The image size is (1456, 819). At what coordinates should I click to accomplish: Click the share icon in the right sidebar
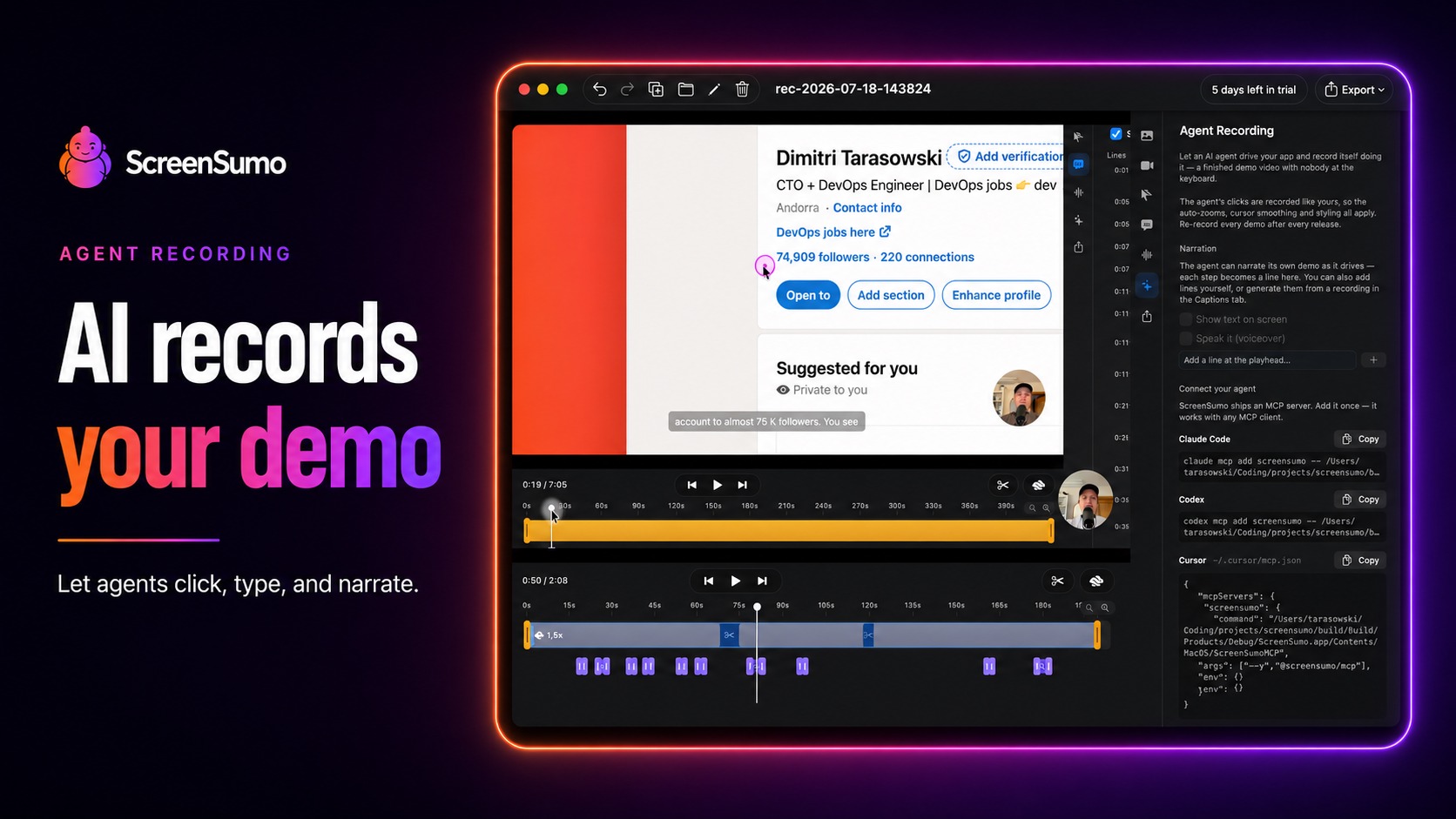(x=1147, y=316)
